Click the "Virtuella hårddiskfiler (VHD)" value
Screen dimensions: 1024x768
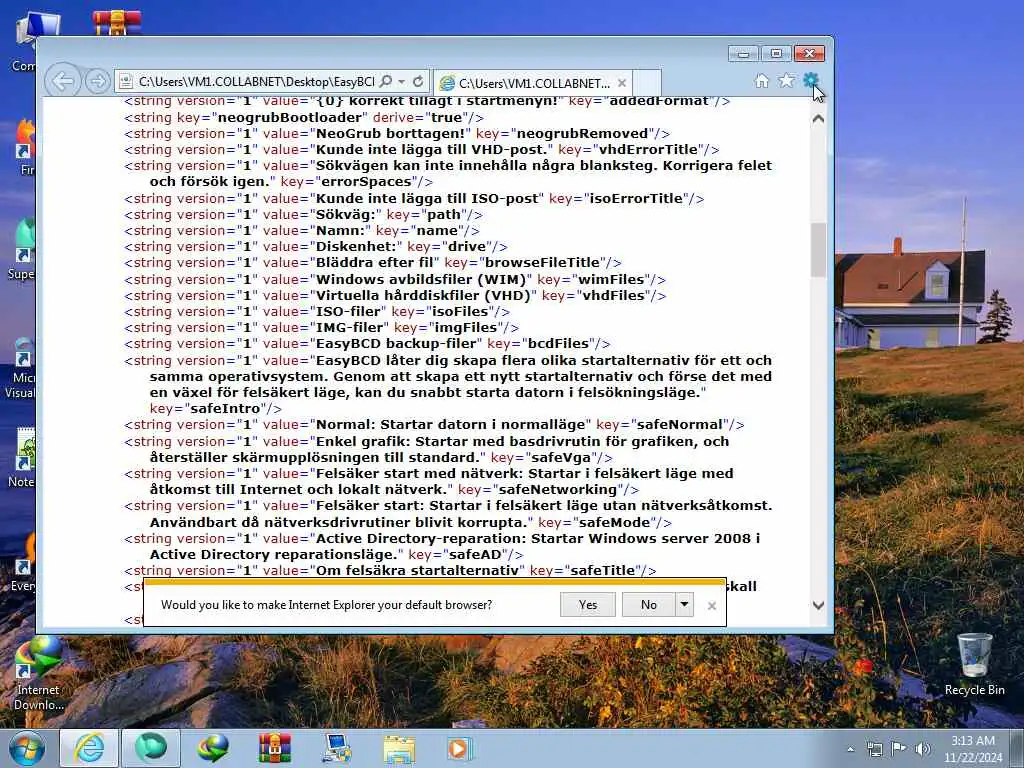click(423, 295)
